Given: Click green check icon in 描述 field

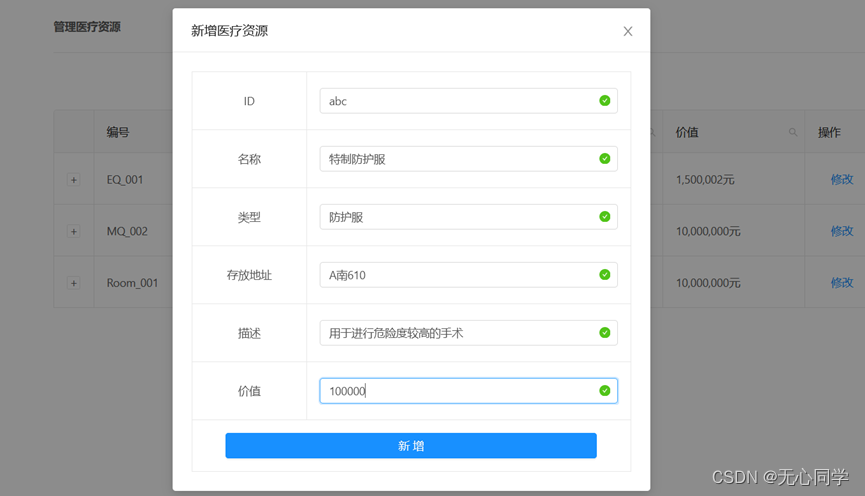Looking at the screenshot, I should click(x=605, y=332).
